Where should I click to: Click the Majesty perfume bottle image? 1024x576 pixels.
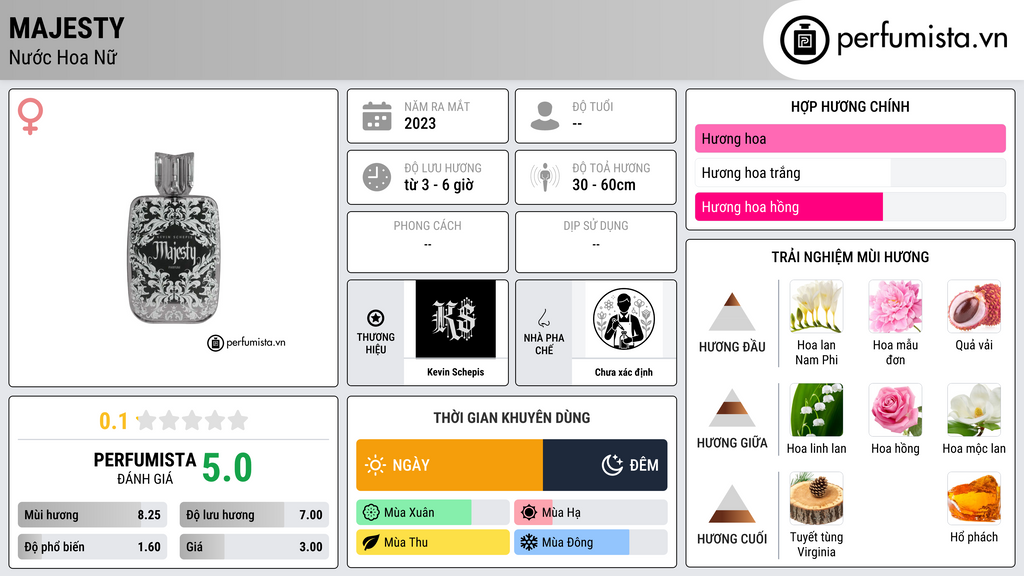(x=174, y=238)
